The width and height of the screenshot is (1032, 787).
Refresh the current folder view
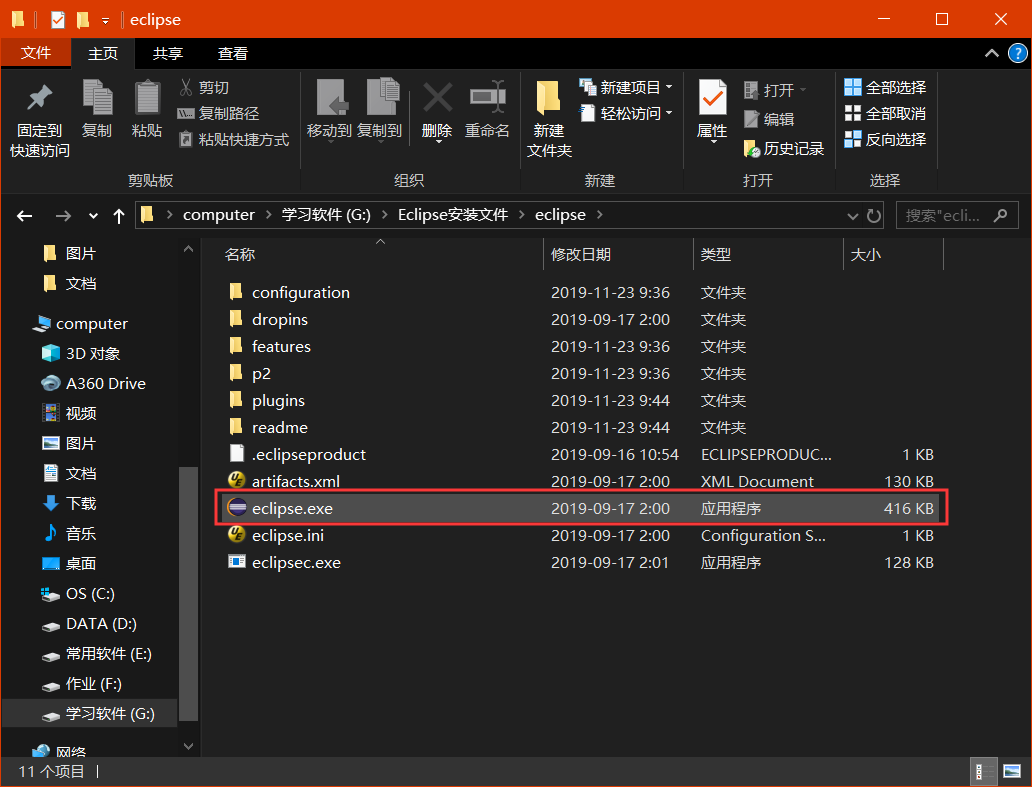[x=873, y=215]
